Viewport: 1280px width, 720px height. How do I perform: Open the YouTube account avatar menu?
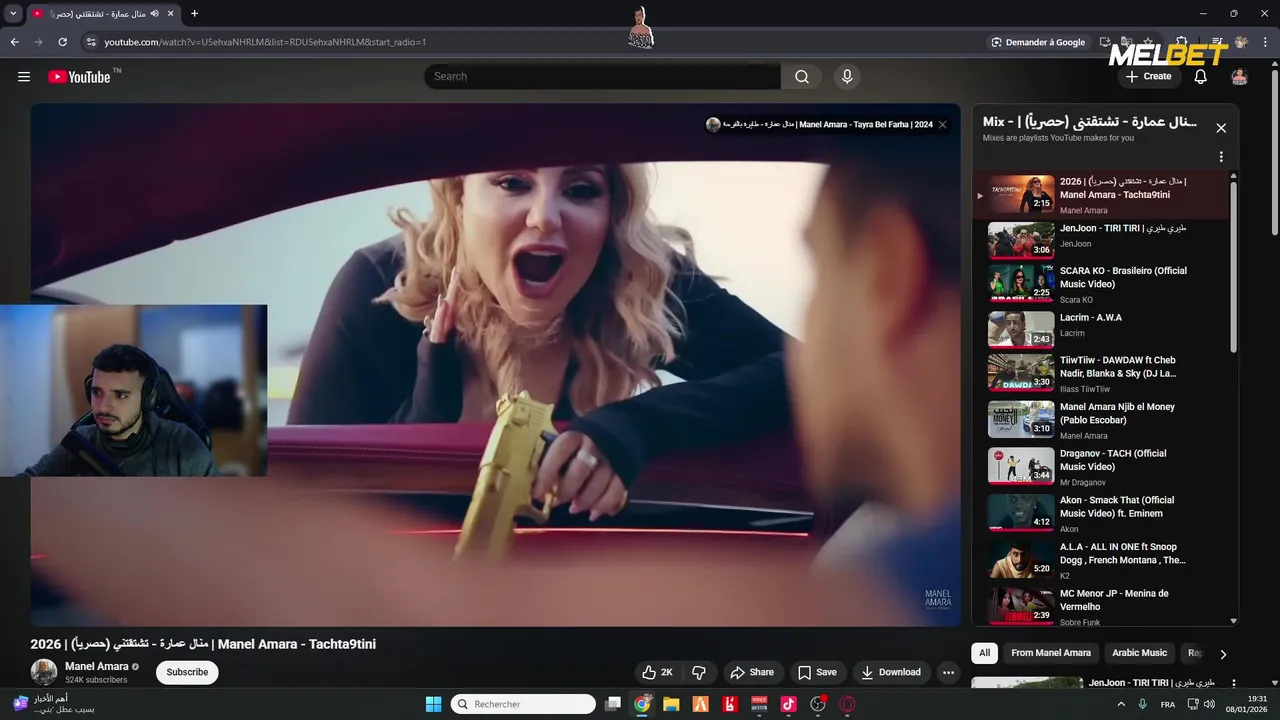point(1239,77)
